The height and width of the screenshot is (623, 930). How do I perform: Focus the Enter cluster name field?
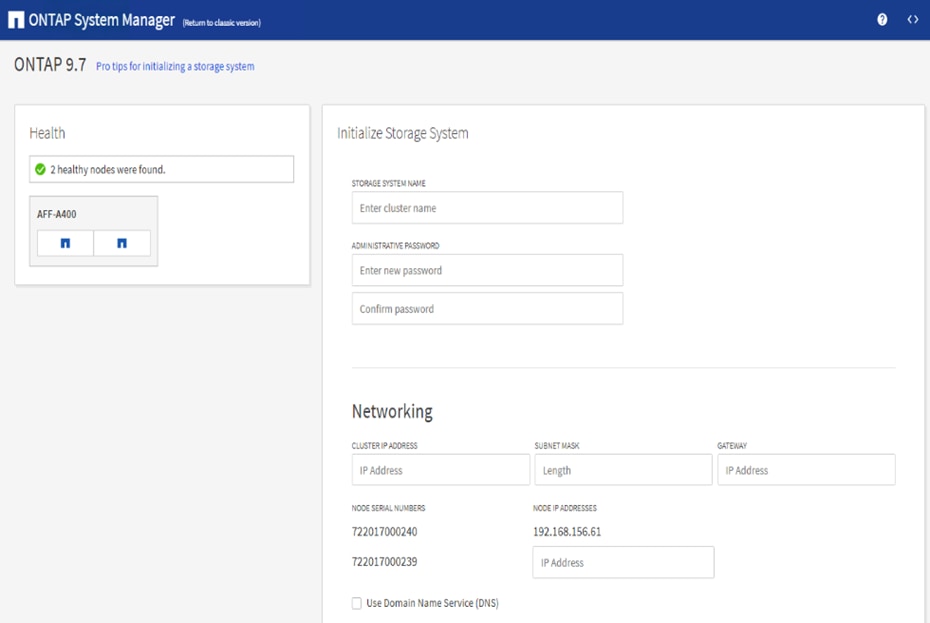click(487, 208)
